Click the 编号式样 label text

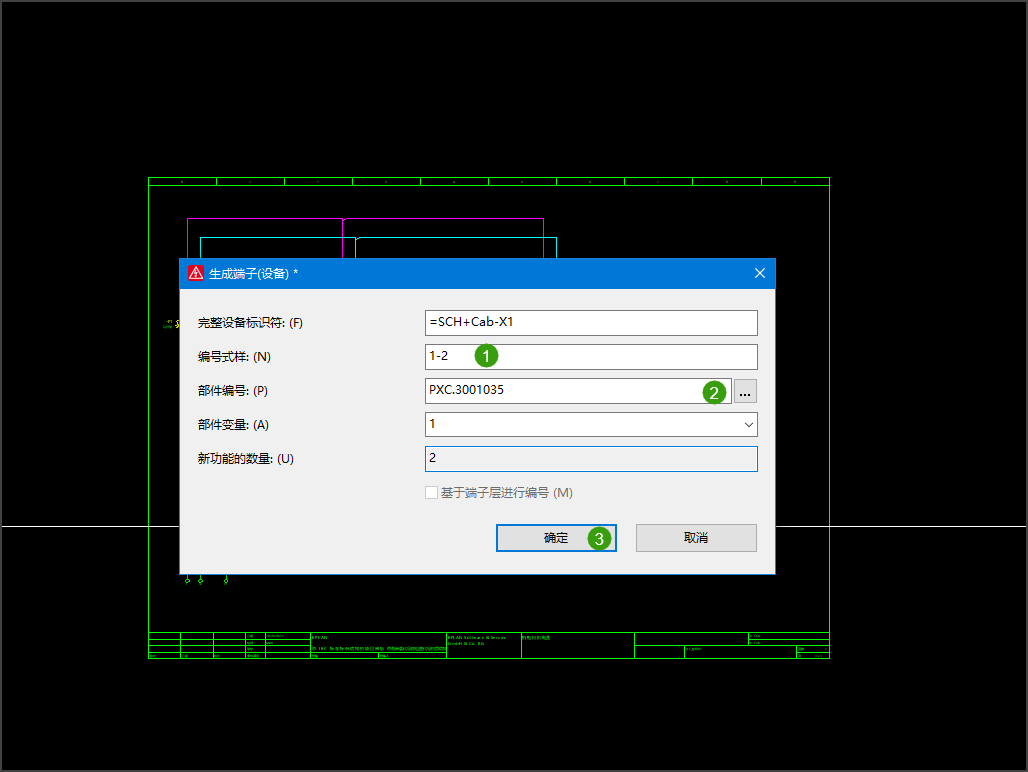tap(234, 357)
